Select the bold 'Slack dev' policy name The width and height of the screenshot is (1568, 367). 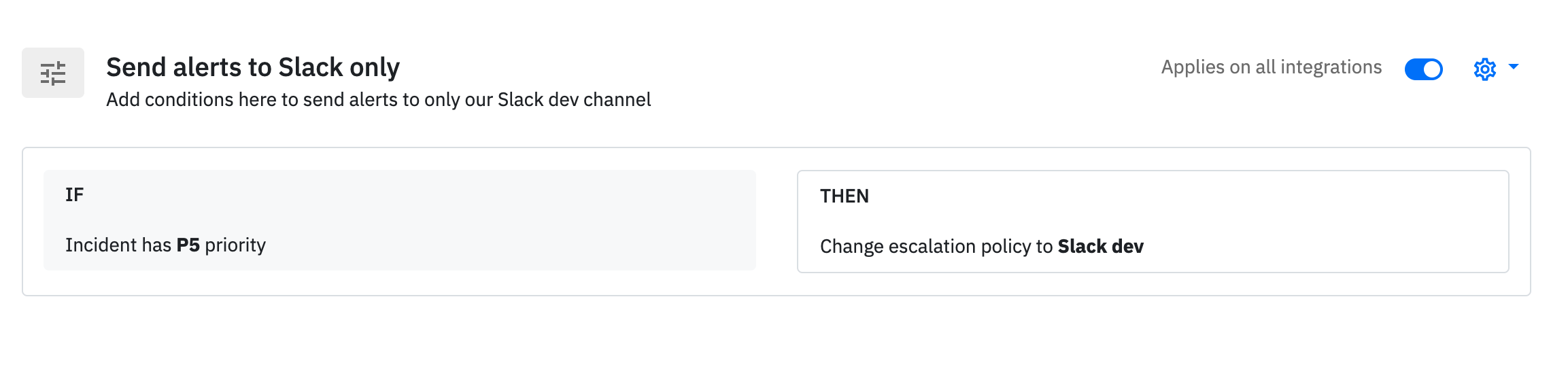click(x=1101, y=246)
